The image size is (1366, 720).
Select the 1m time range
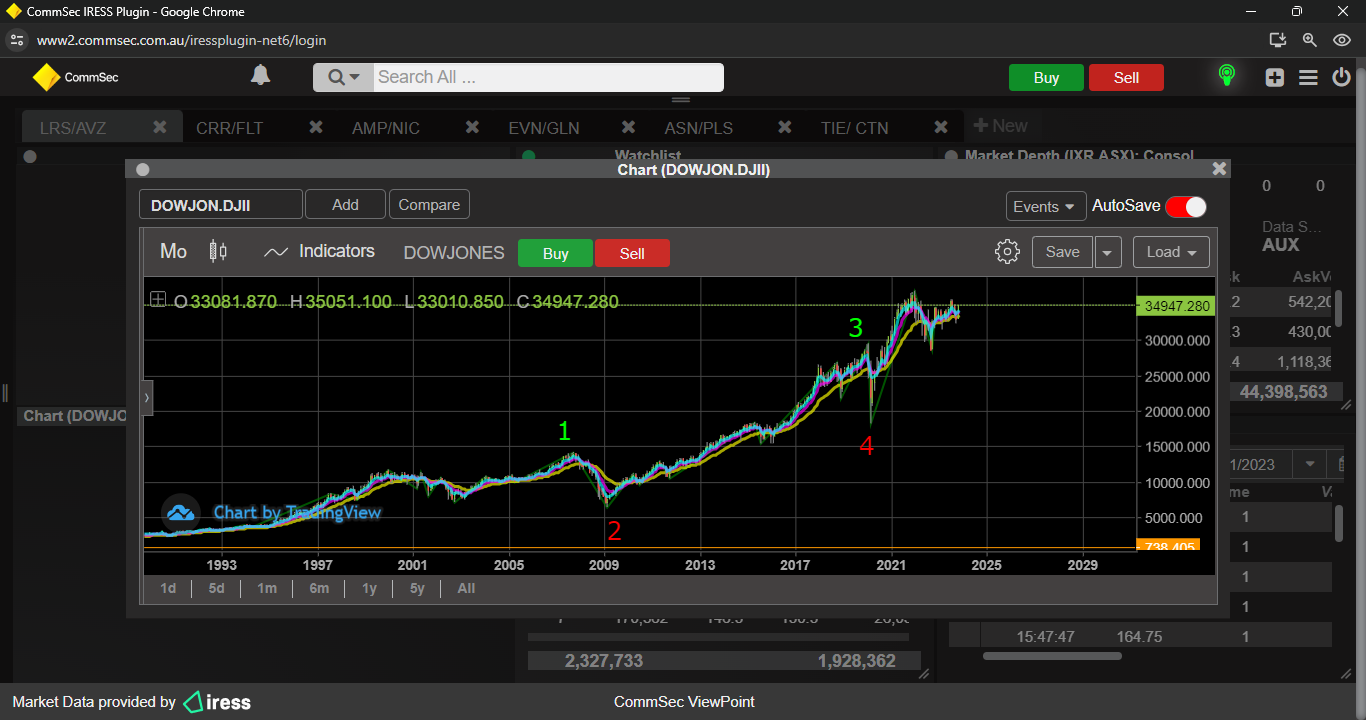267,588
